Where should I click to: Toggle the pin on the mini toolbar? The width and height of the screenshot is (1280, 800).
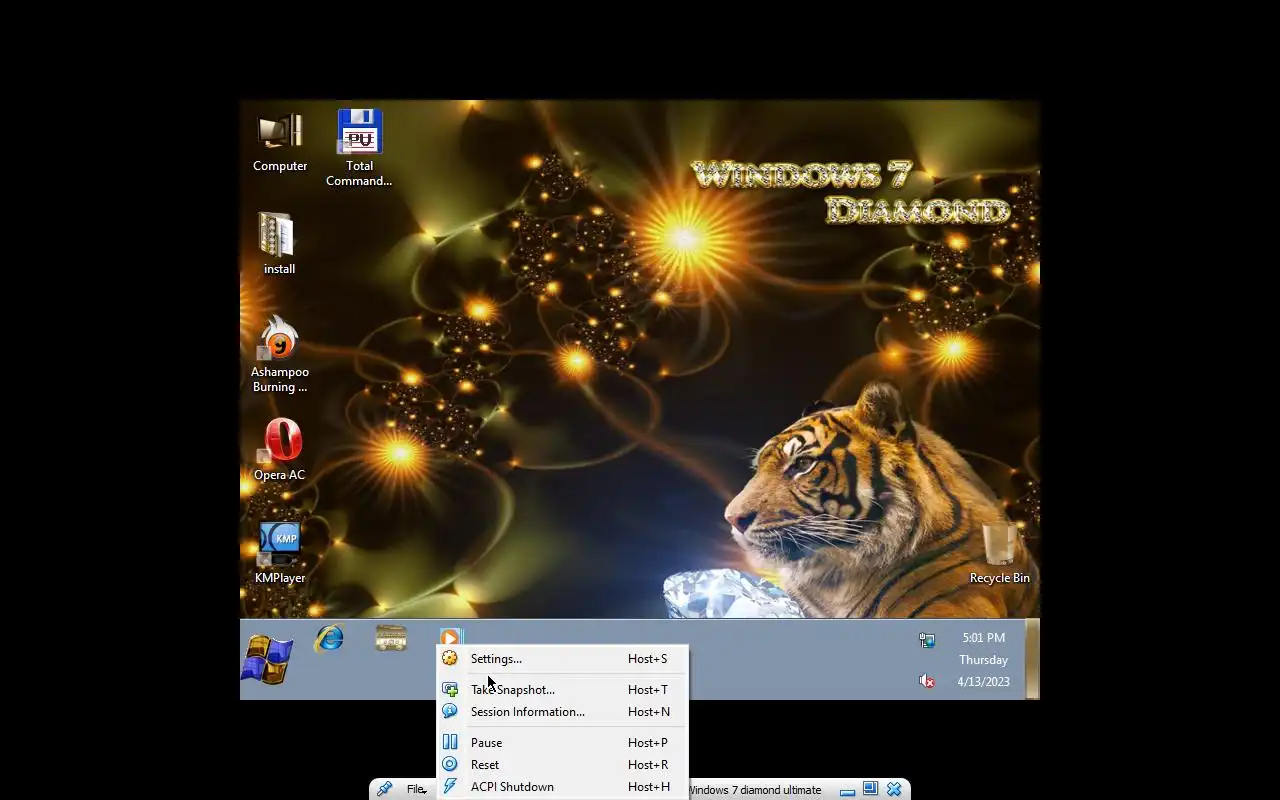tap(384, 789)
